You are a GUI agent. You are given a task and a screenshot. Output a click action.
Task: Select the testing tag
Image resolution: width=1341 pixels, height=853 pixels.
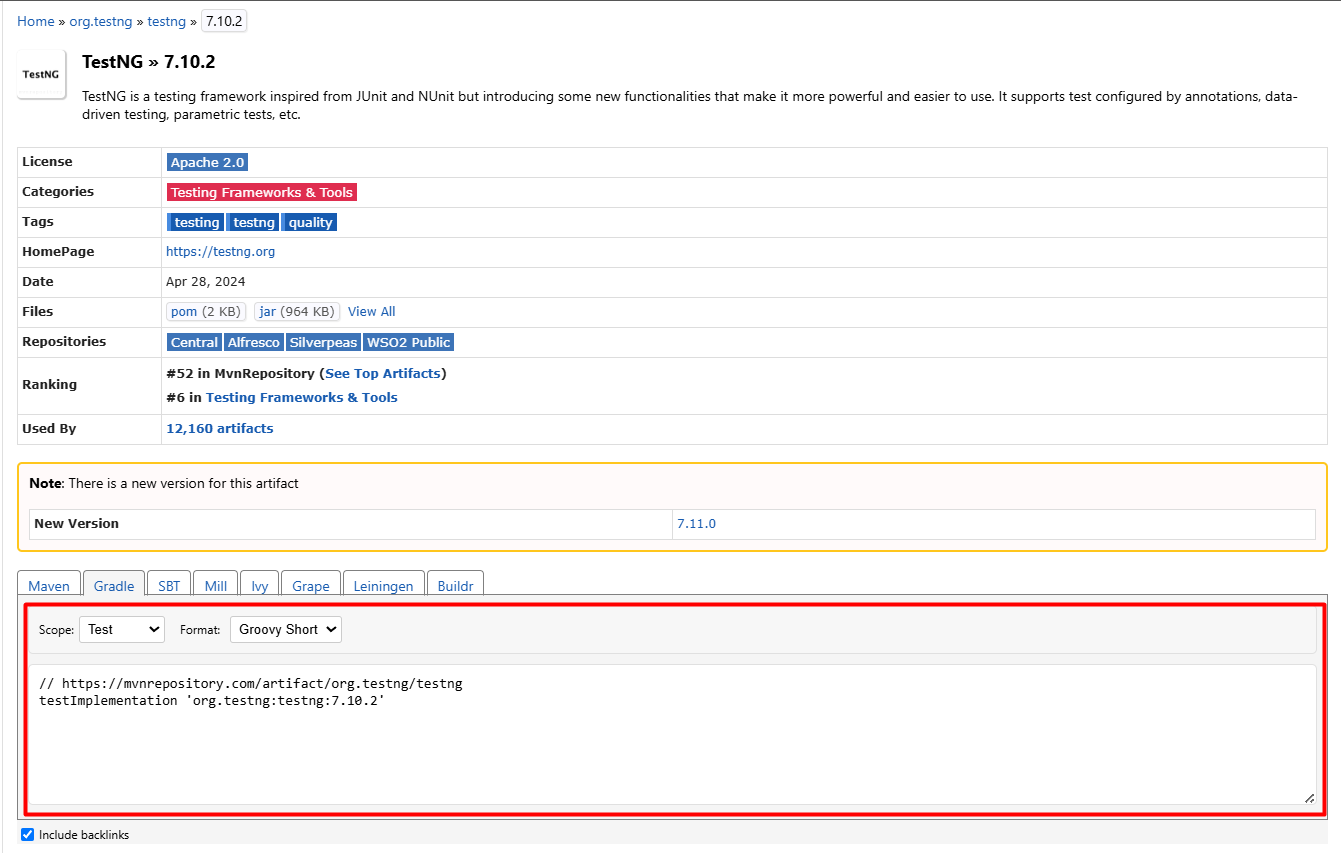(196, 222)
